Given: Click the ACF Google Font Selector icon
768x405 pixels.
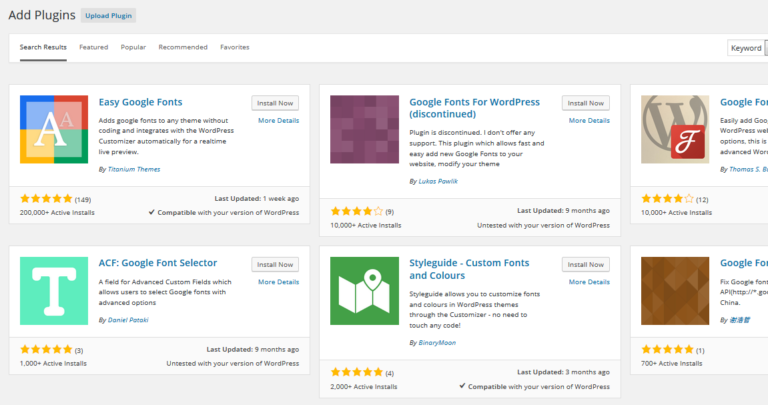Looking at the screenshot, I should click(54, 290).
